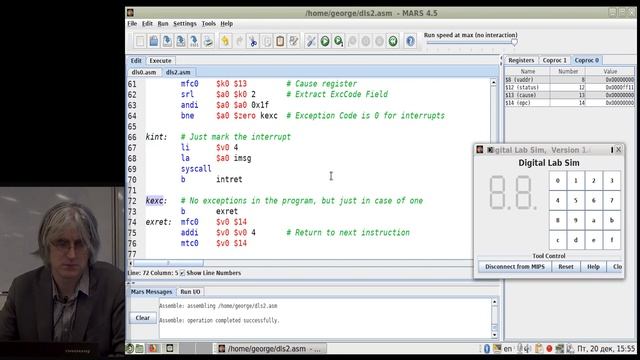Redo the last edit toolbar icon
640x360 pixels.
tap(239, 41)
